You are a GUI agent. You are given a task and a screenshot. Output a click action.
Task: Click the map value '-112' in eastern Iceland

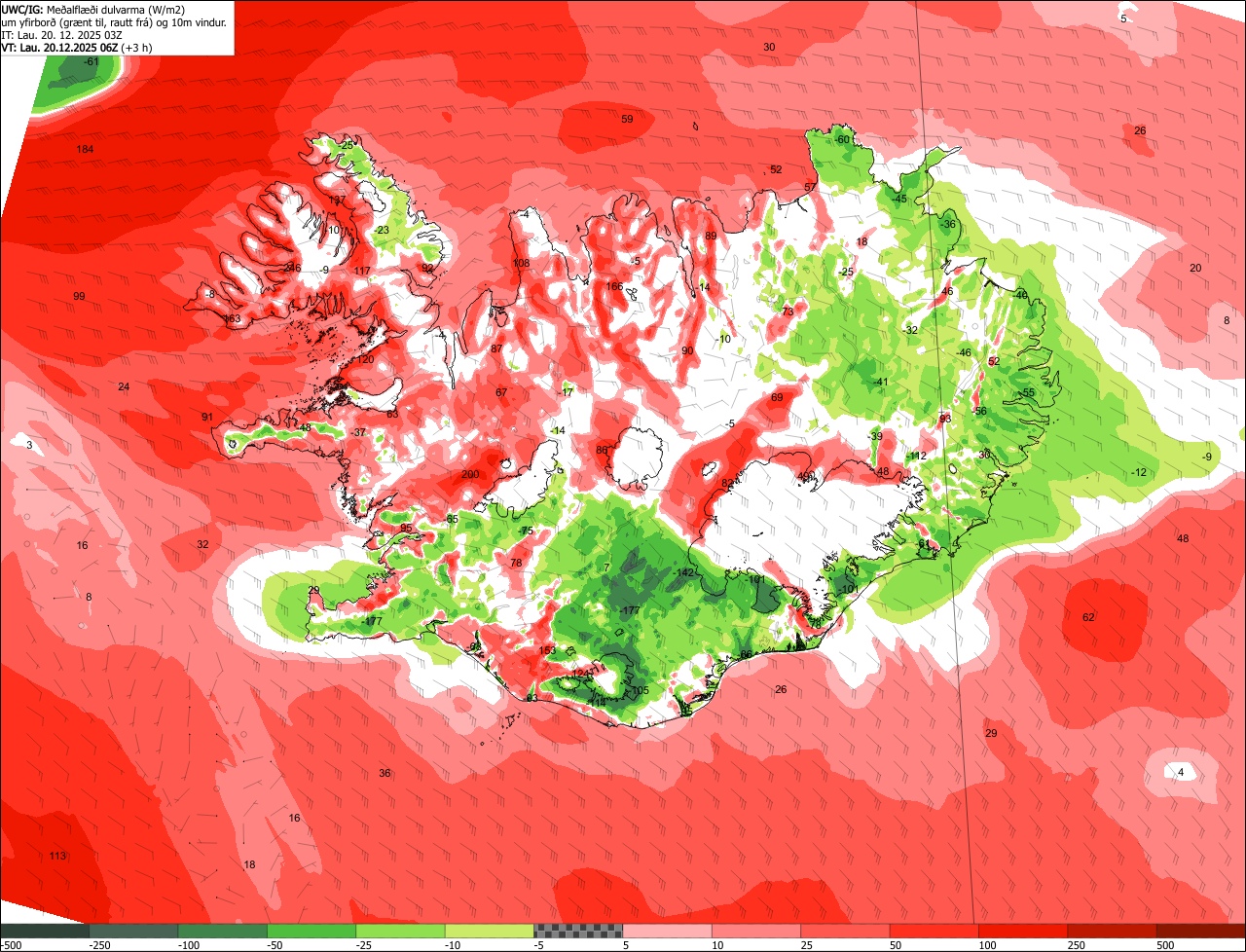pyautogui.click(x=917, y=456)
